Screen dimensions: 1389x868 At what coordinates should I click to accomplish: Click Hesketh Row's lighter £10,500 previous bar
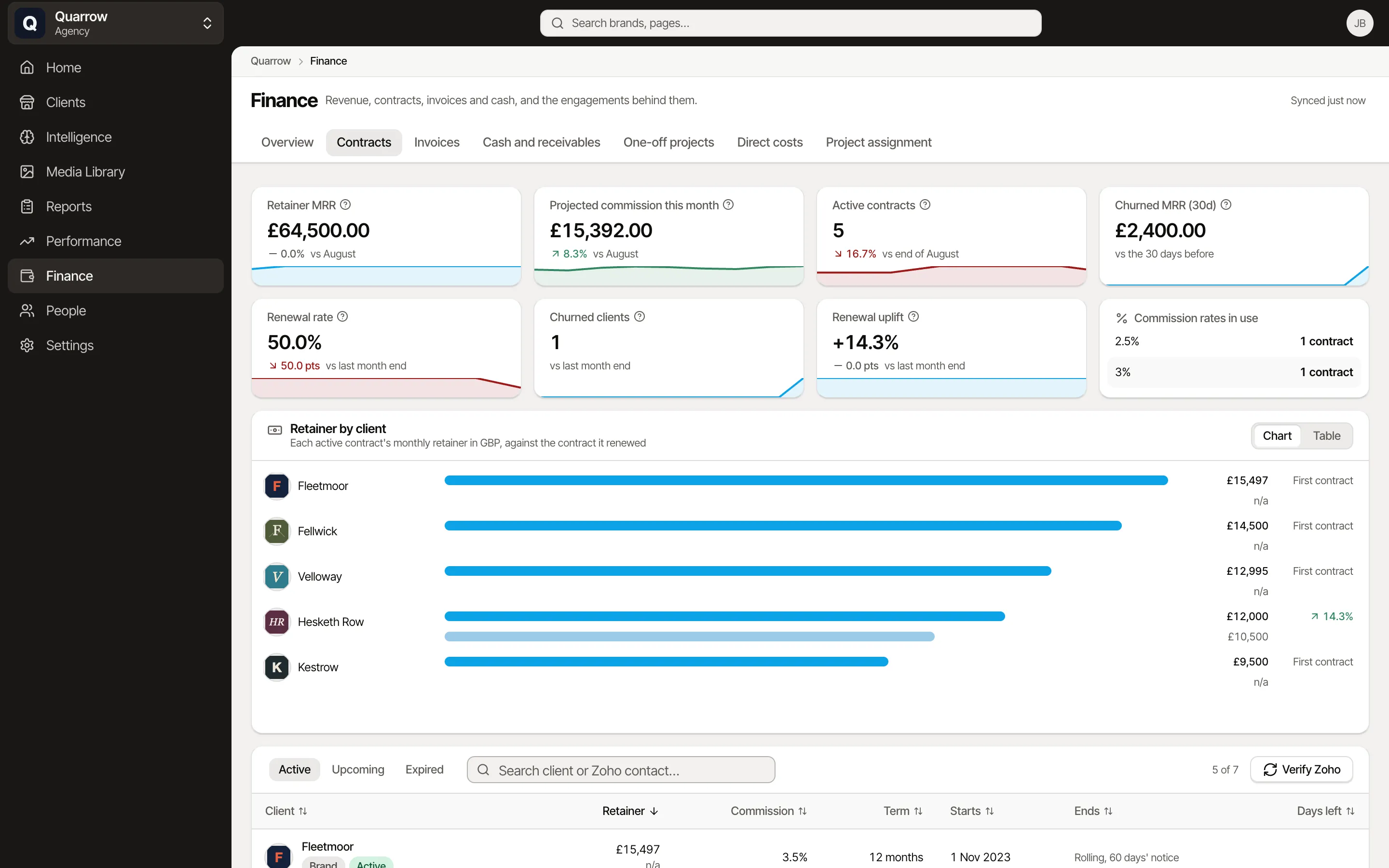click(x=689, y=637)
